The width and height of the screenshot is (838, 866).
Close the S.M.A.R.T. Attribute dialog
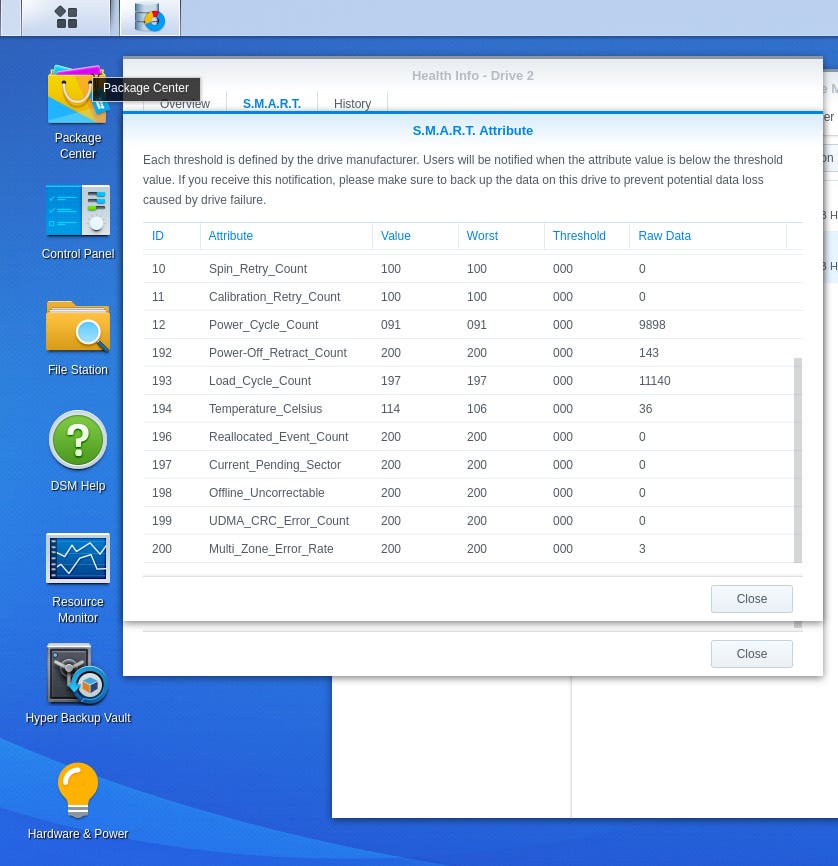pos(751,599)
